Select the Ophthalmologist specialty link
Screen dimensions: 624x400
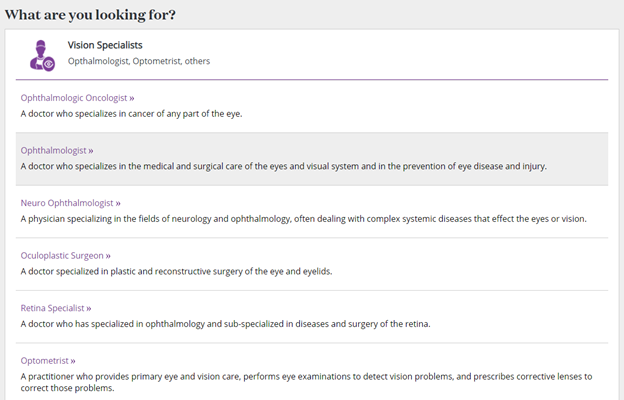click(x=57, y=150)
